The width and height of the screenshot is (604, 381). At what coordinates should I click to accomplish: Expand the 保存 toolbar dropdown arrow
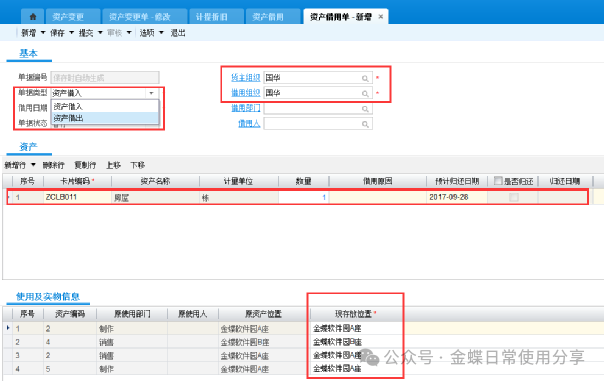71,33
